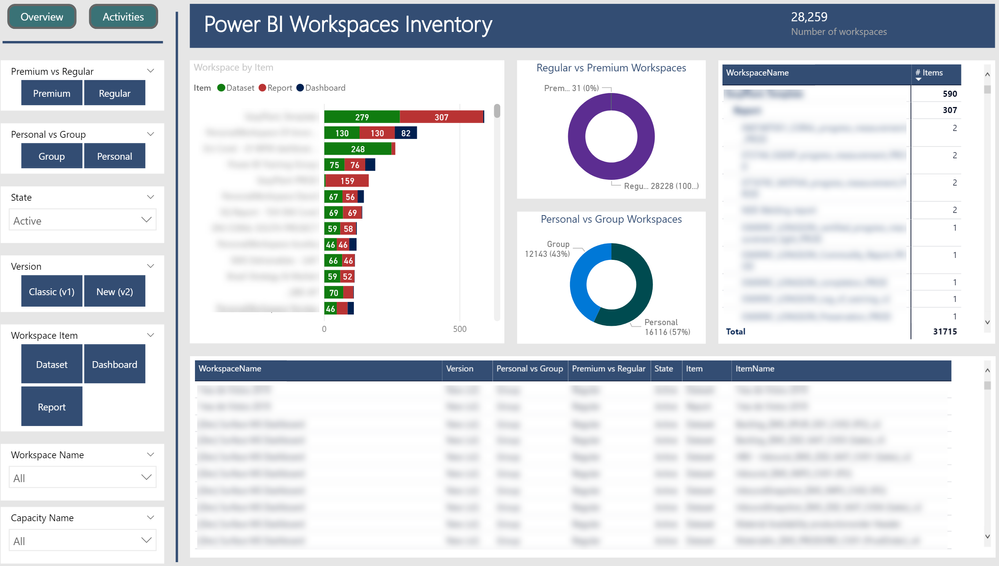Select the 279 dataset bar segment

coord(362,117)
